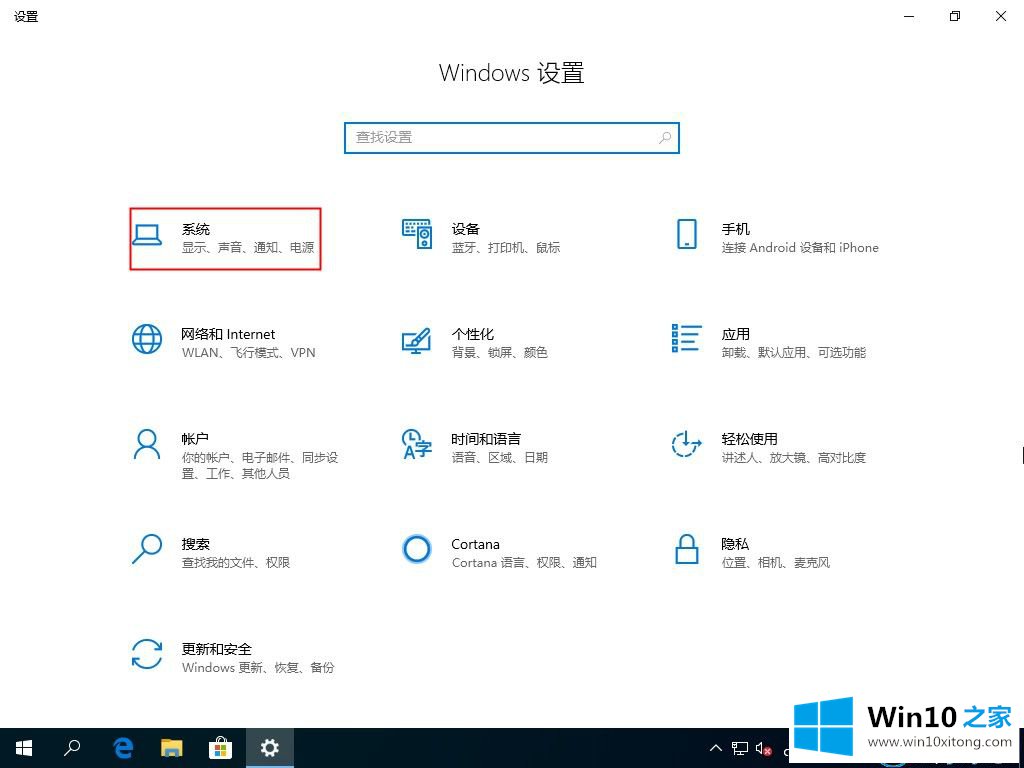
Task: Open the 帐户 person icon
Action: coord(146,445)
